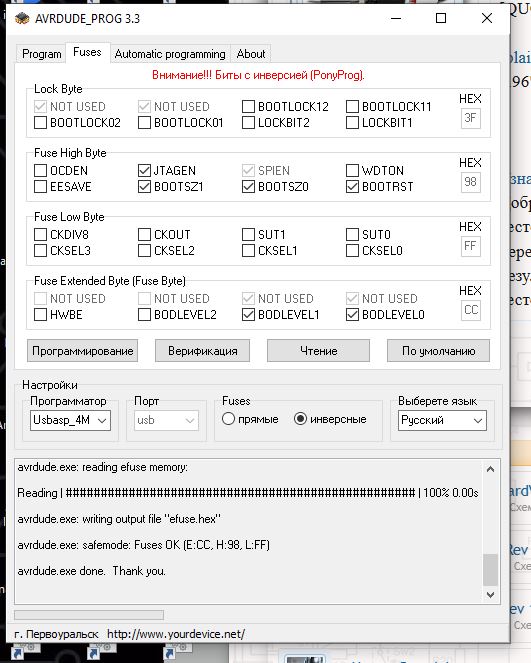Click the Программирование button
Viewport: 531px width, 663px height.
(82, 351)
